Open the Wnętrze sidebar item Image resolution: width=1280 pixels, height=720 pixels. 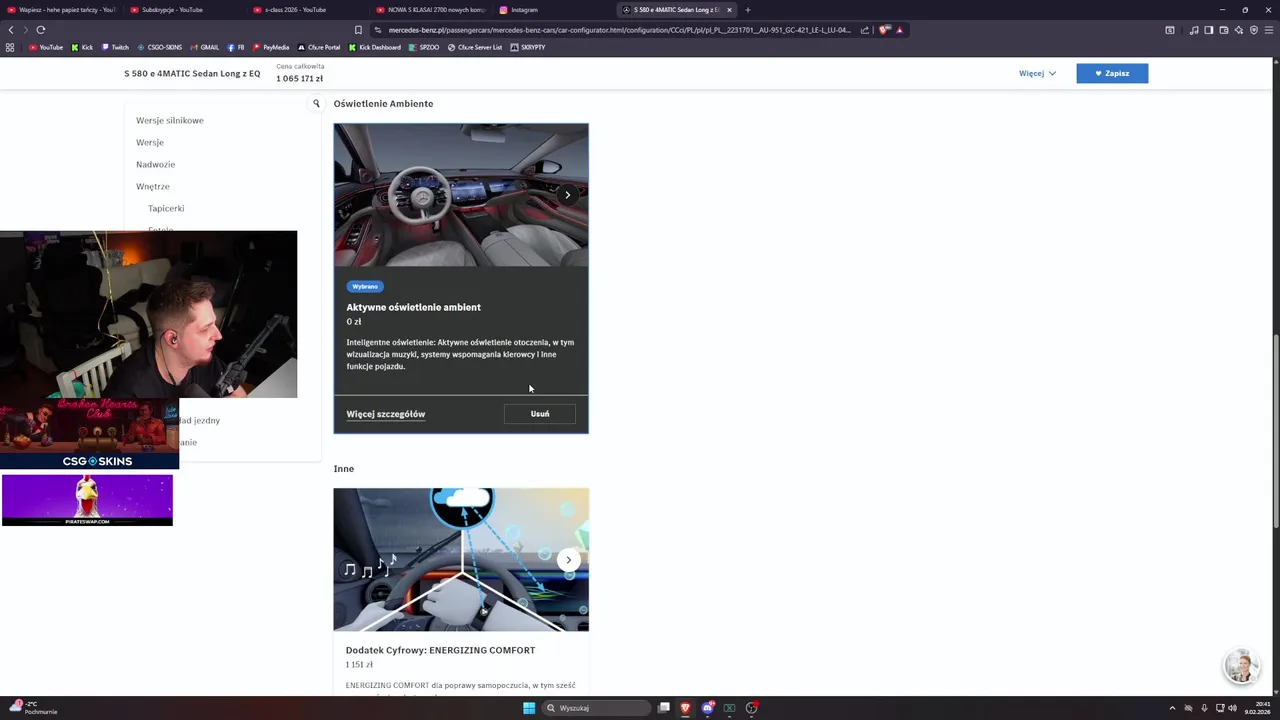(153, 186)
